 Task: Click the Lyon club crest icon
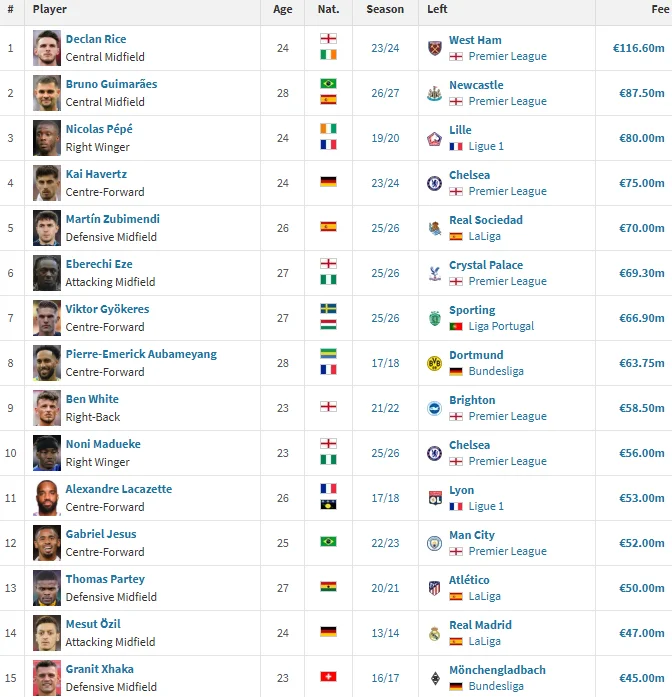435,498
